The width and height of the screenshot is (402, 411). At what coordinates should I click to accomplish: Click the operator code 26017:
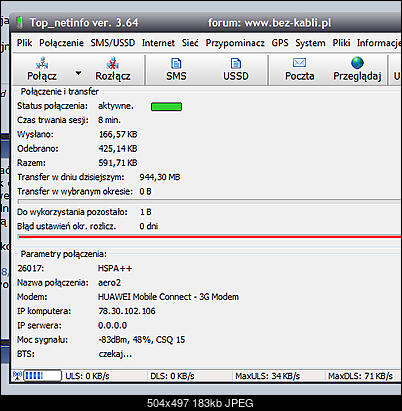coord(31,268)
